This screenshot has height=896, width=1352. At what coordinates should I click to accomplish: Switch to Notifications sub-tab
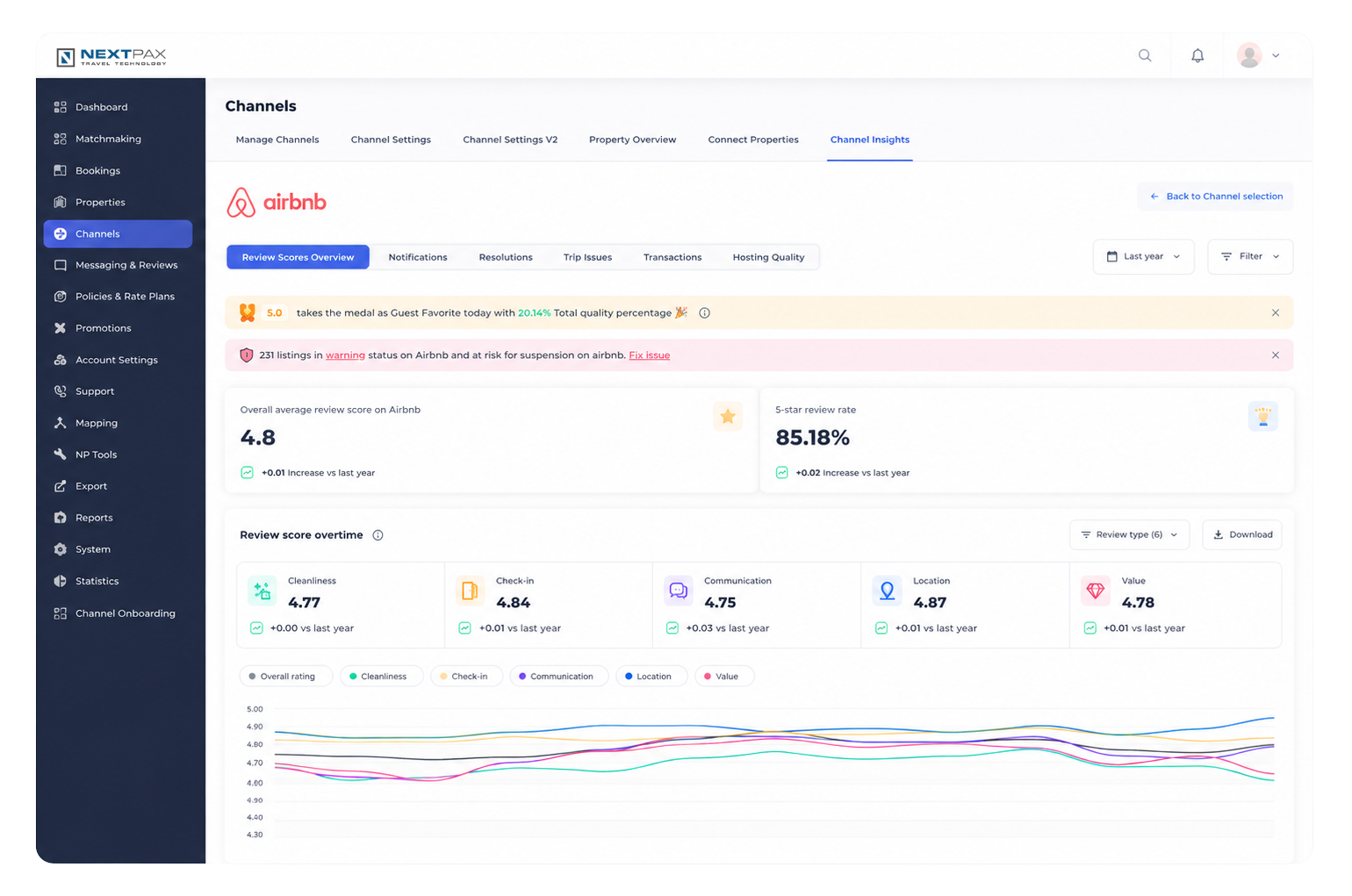click(418, 257)
